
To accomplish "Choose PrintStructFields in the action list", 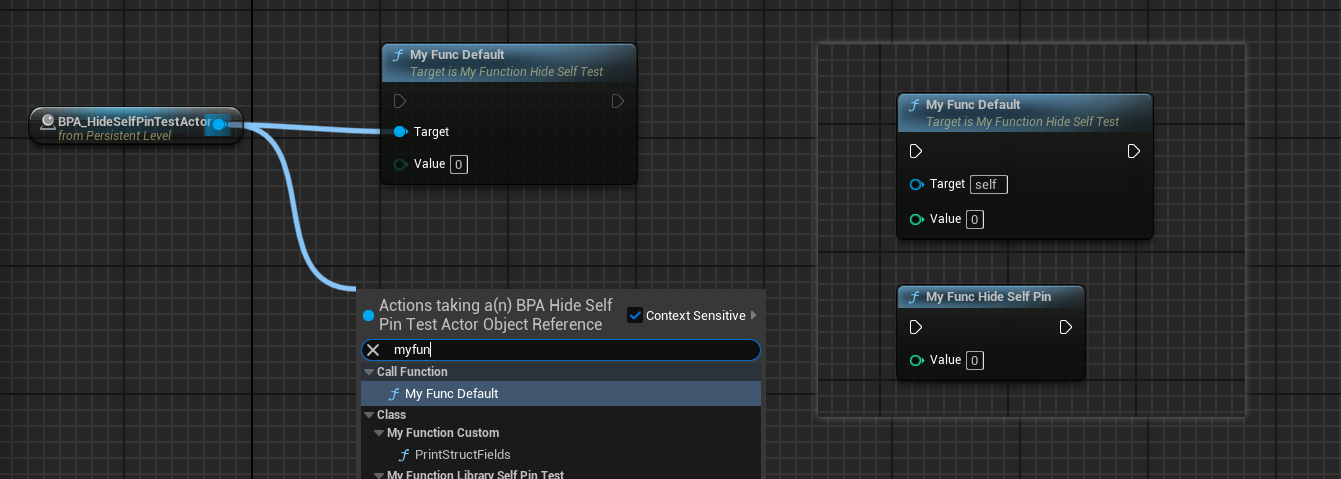I will (x=462, y=455).
